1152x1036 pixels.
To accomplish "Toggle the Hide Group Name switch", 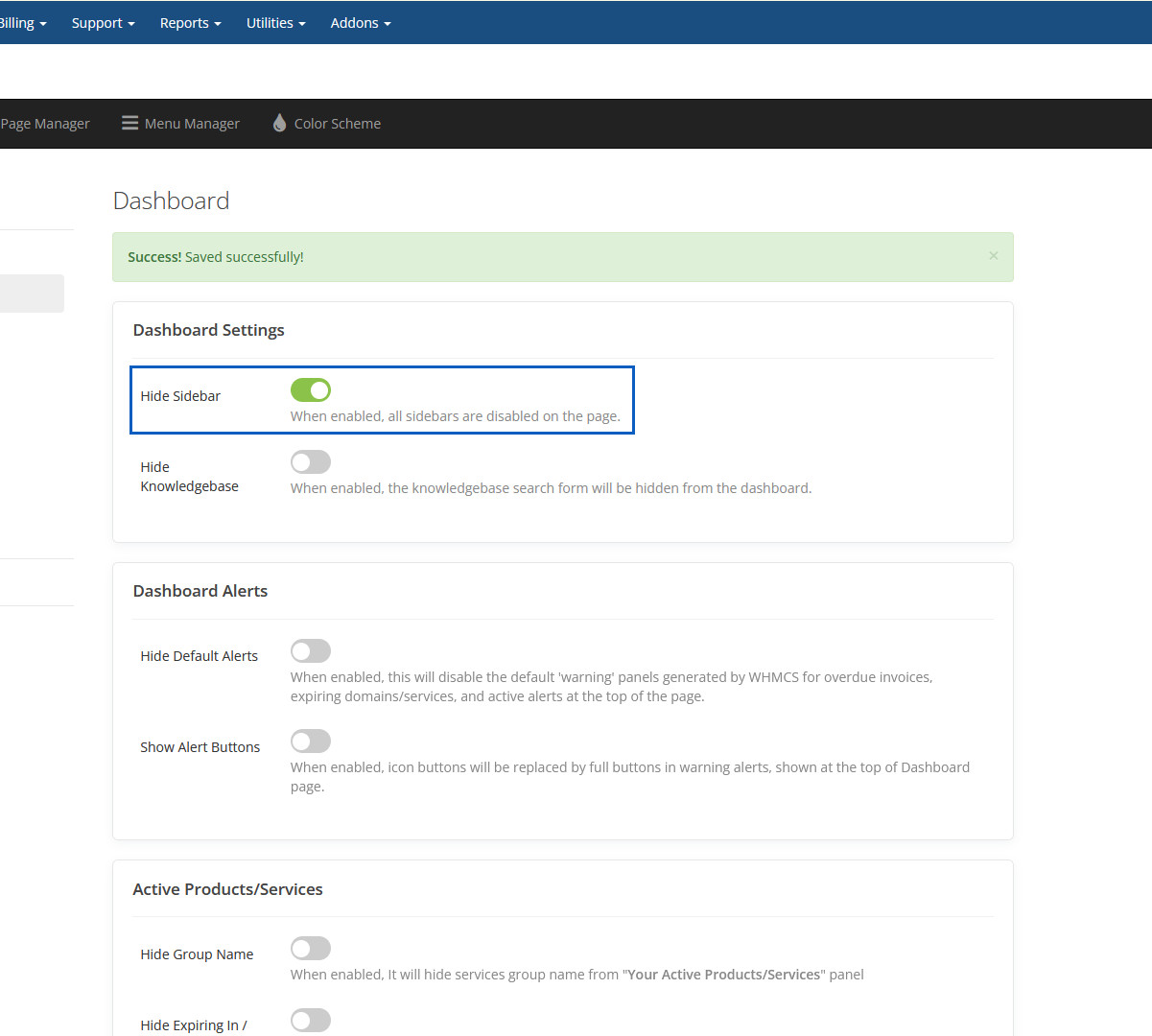I will [311, 949].
